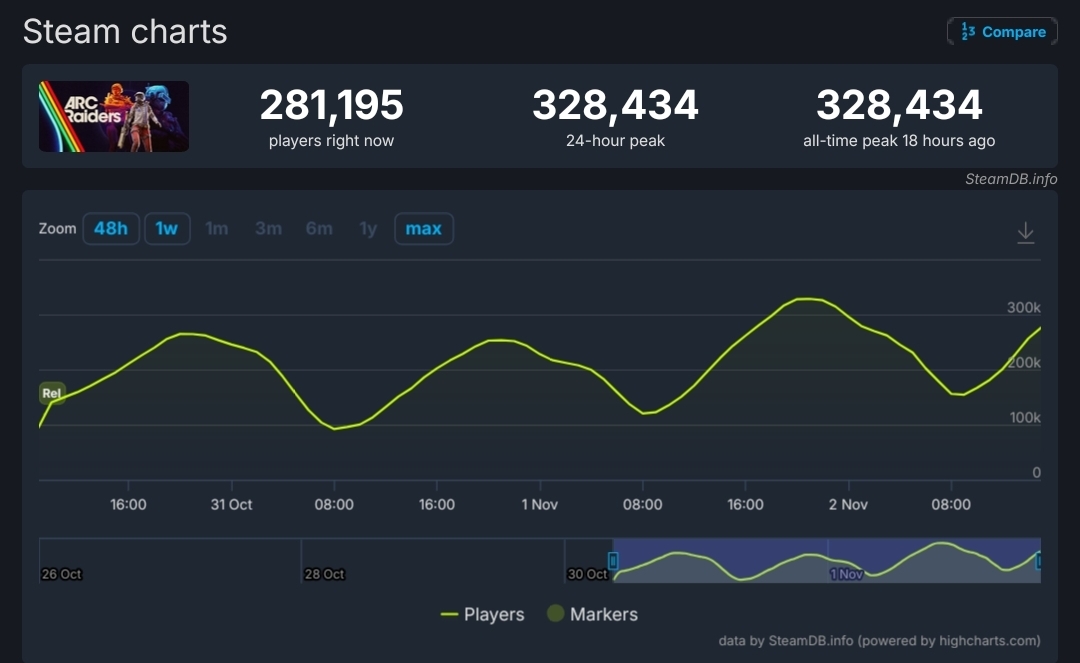Click the Zoom label
Image resolution: width=1080 pixels, height=663 pixels.
57,229
